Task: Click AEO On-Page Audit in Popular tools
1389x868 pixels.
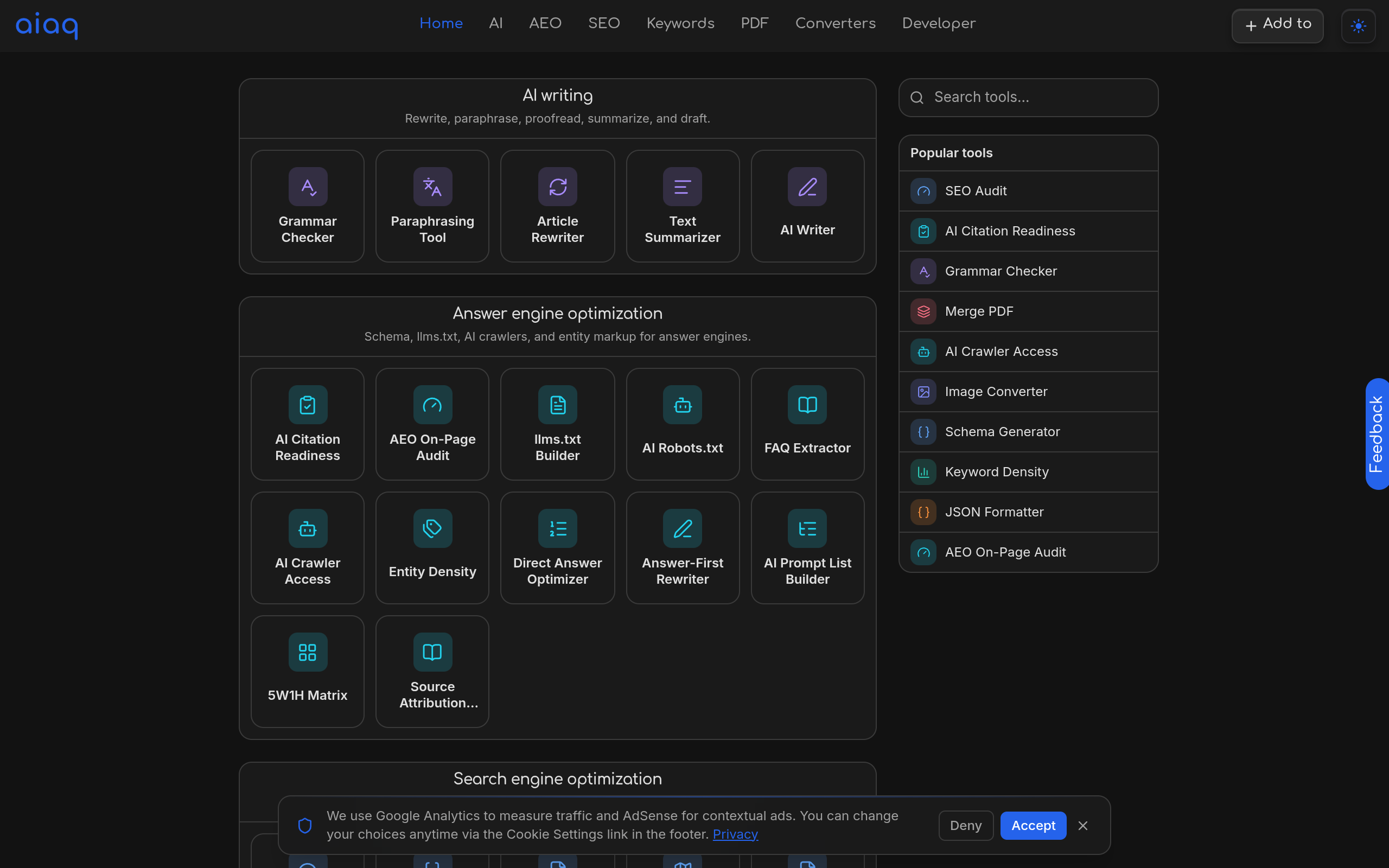Action: click(x=1028, y=552)
